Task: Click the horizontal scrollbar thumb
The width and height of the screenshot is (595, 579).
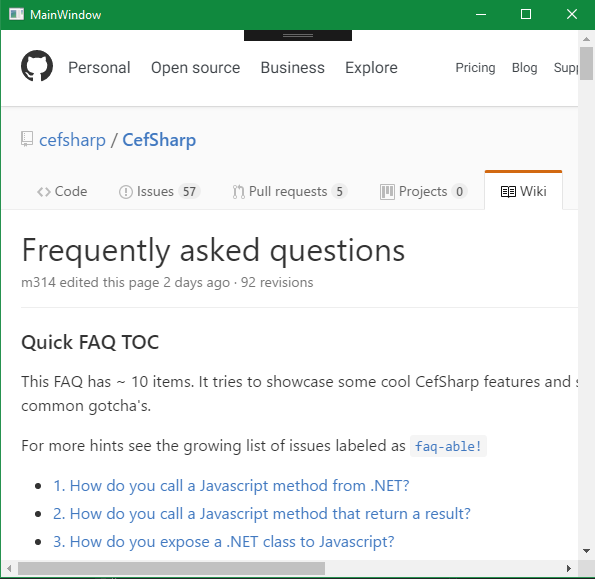Action: coord(171,568)
